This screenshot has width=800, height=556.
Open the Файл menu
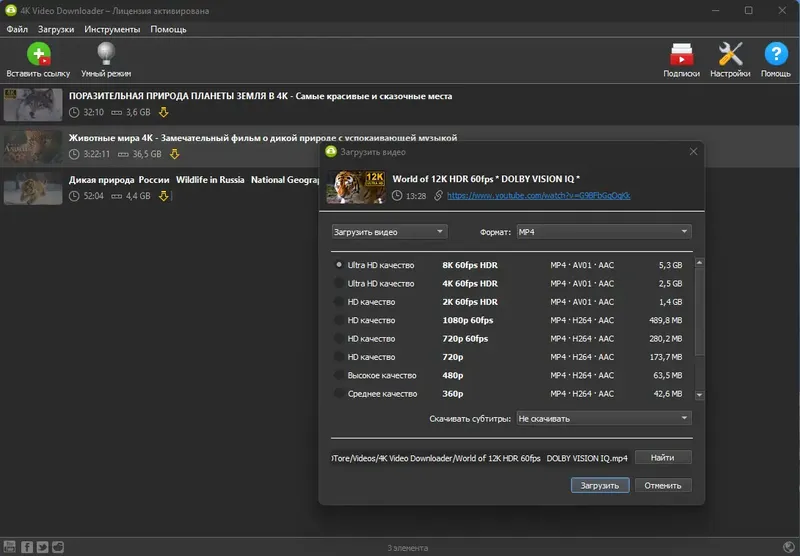tap(17, 29)
